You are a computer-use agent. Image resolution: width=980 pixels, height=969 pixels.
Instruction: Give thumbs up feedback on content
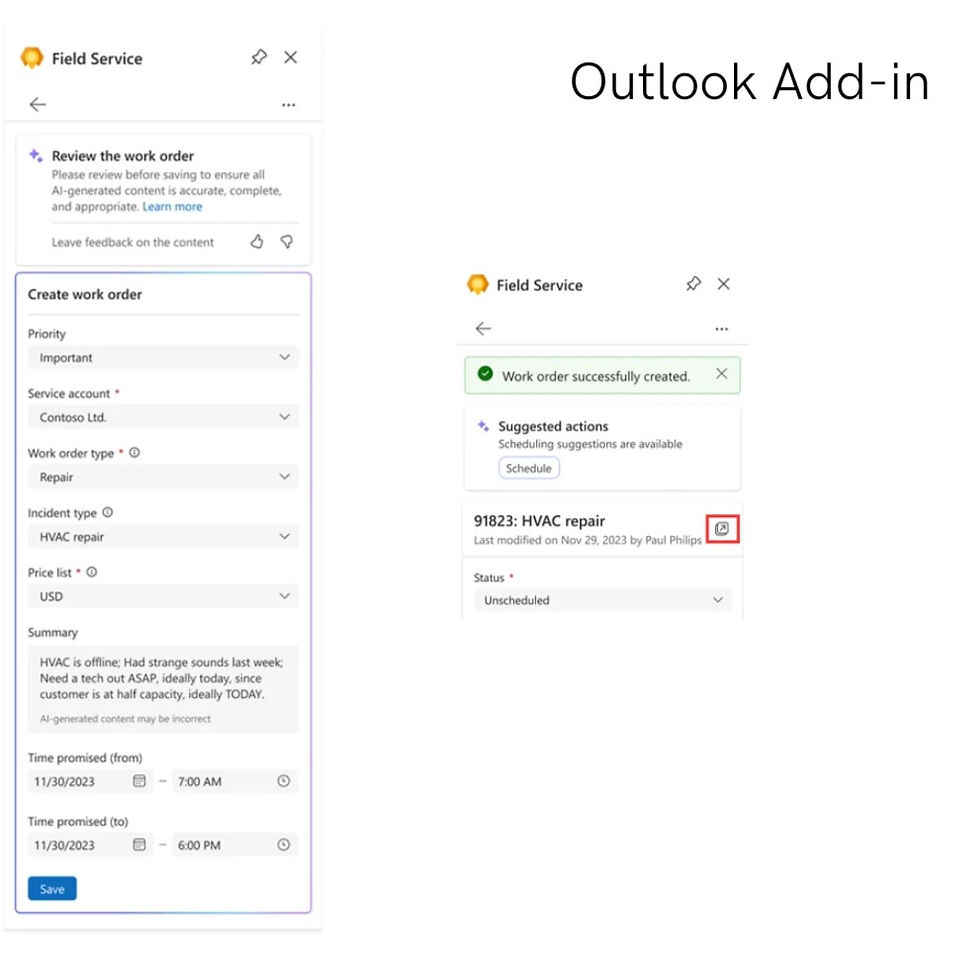click(257, 242)
